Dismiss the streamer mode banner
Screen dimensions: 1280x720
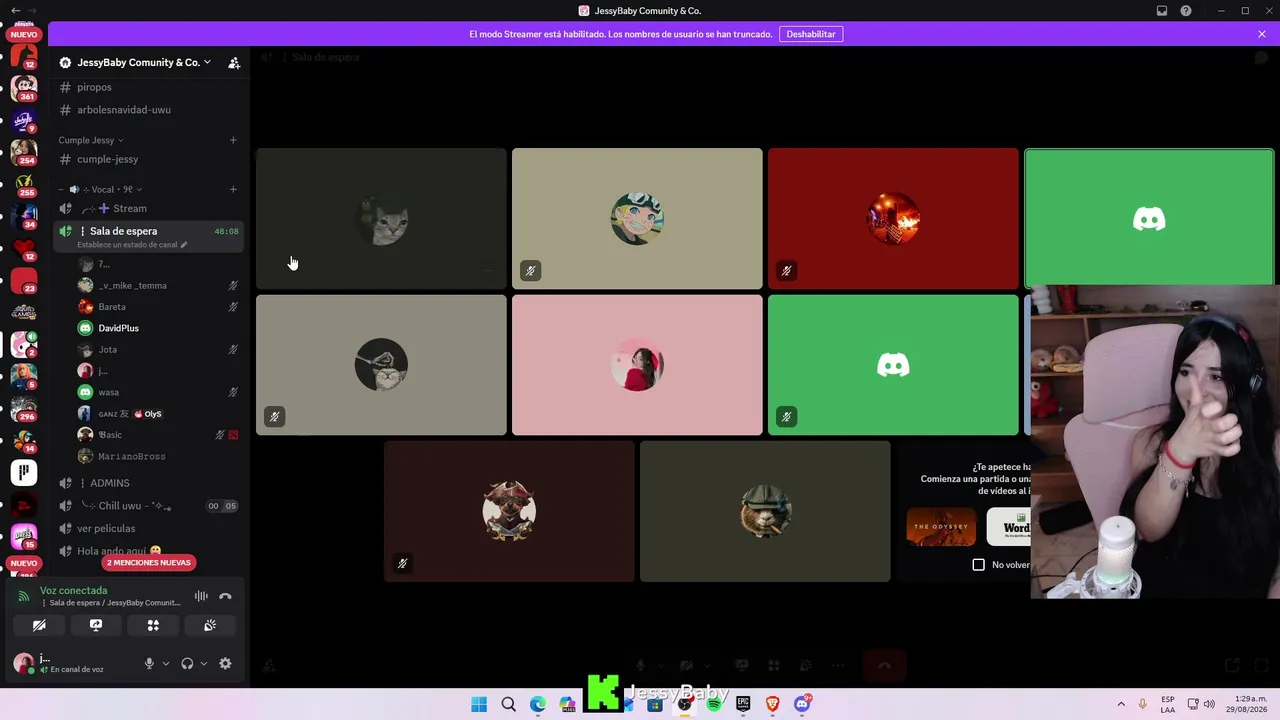pos(1262,34)
